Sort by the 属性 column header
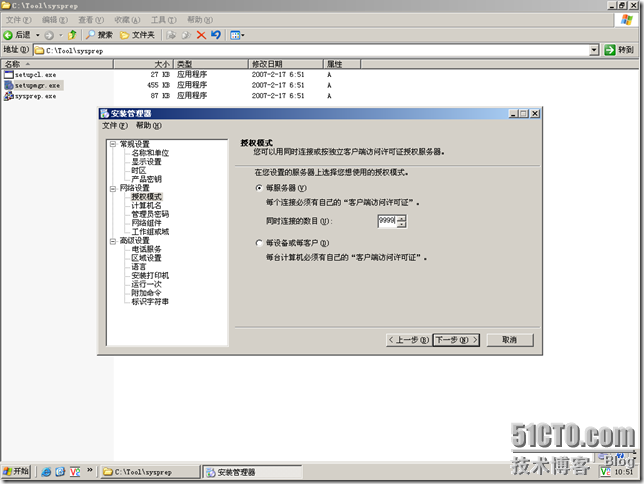644x484 pixels. [342, 64]
